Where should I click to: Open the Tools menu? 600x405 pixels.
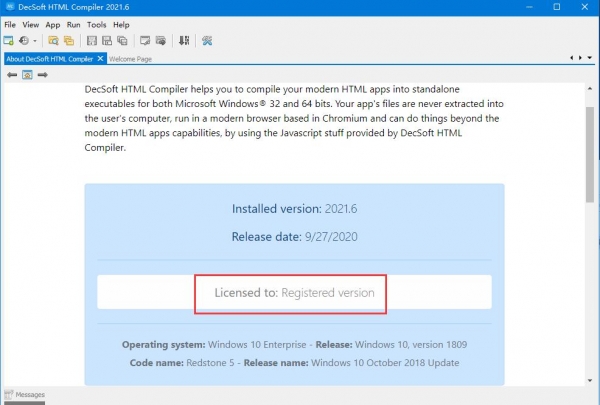click(x=96, y=24)
